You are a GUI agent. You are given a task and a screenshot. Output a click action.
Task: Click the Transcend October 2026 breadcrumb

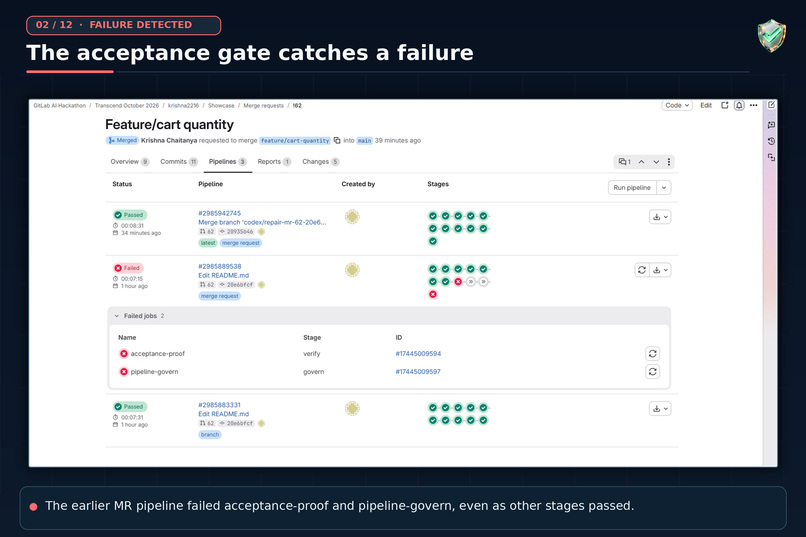click(127, 105)
